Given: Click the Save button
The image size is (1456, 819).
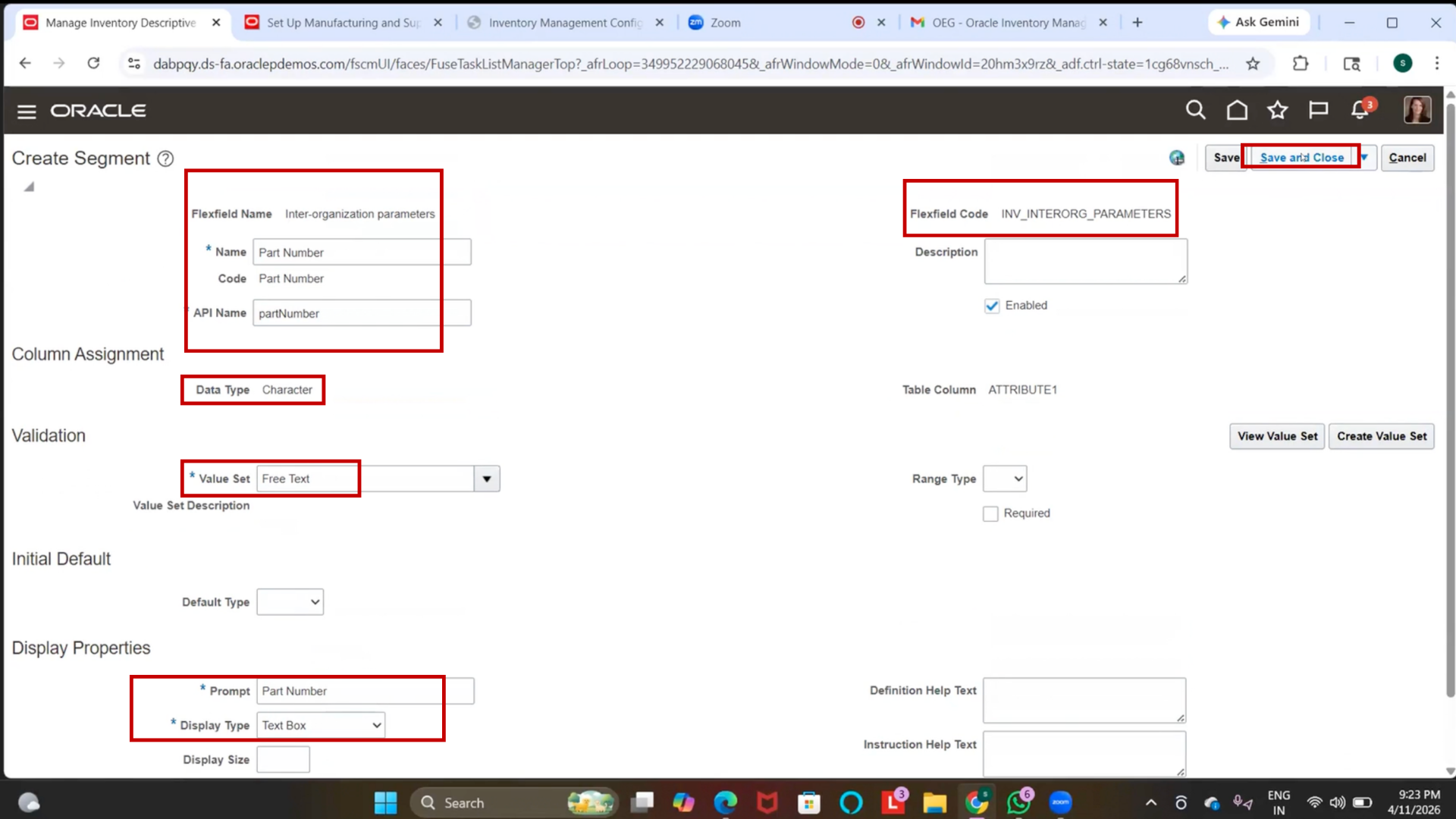Looking at the screenshot, I should click(x=1225, y=158).
